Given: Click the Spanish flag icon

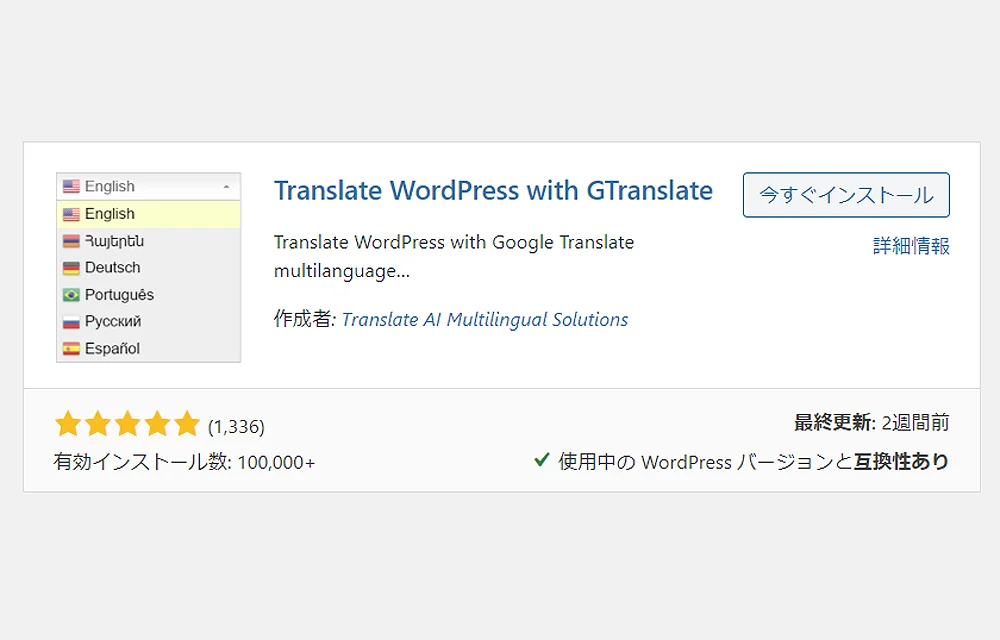Looking at the screenshot, I should (x=71, y=348).
